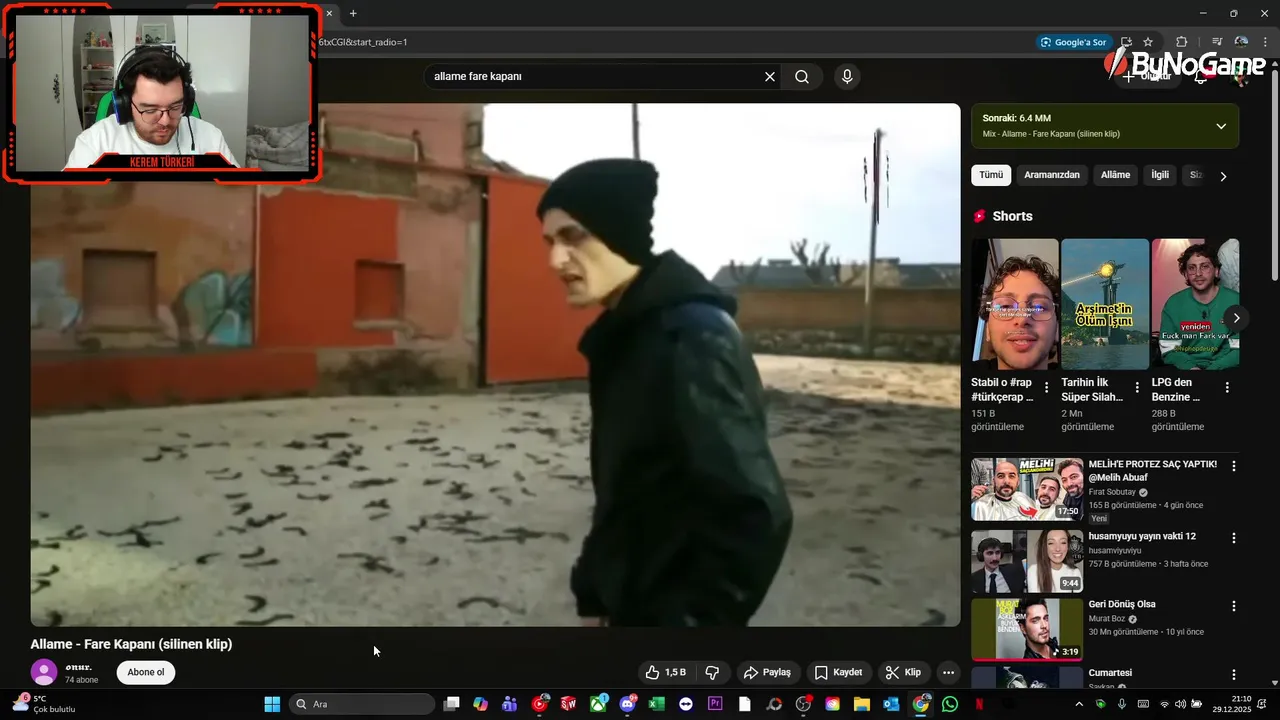Expand the Mix playlist panel chevron

[x=1221, y=126]
